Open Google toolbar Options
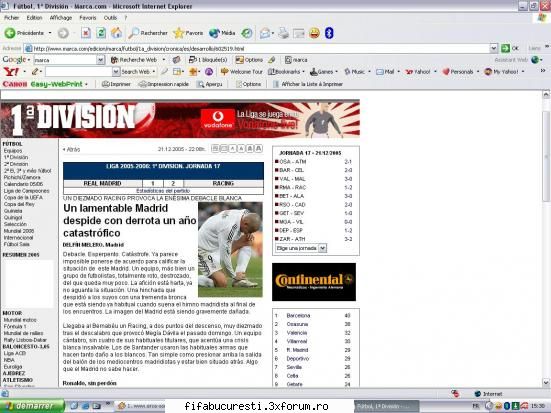This screenshot has width=551, height=413. tap(249, 60)
